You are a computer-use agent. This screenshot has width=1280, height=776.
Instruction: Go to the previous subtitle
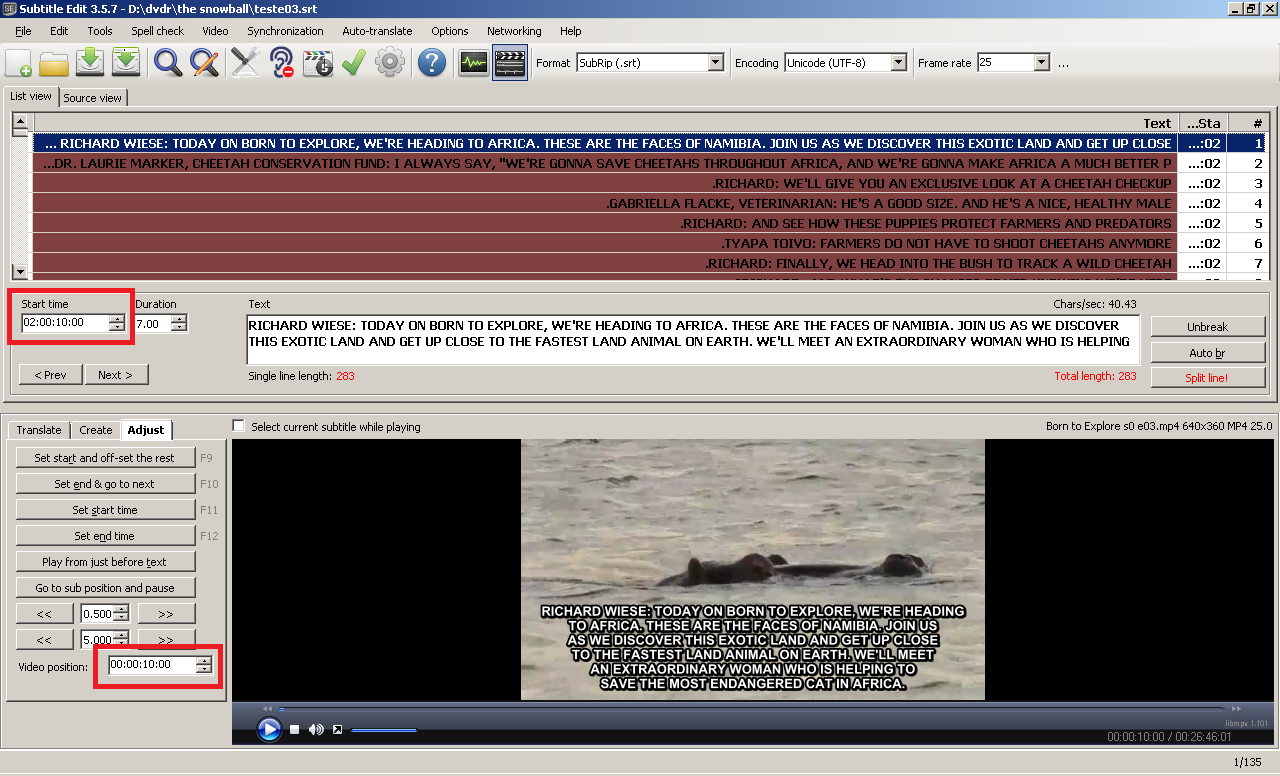[x=50, y=375]
